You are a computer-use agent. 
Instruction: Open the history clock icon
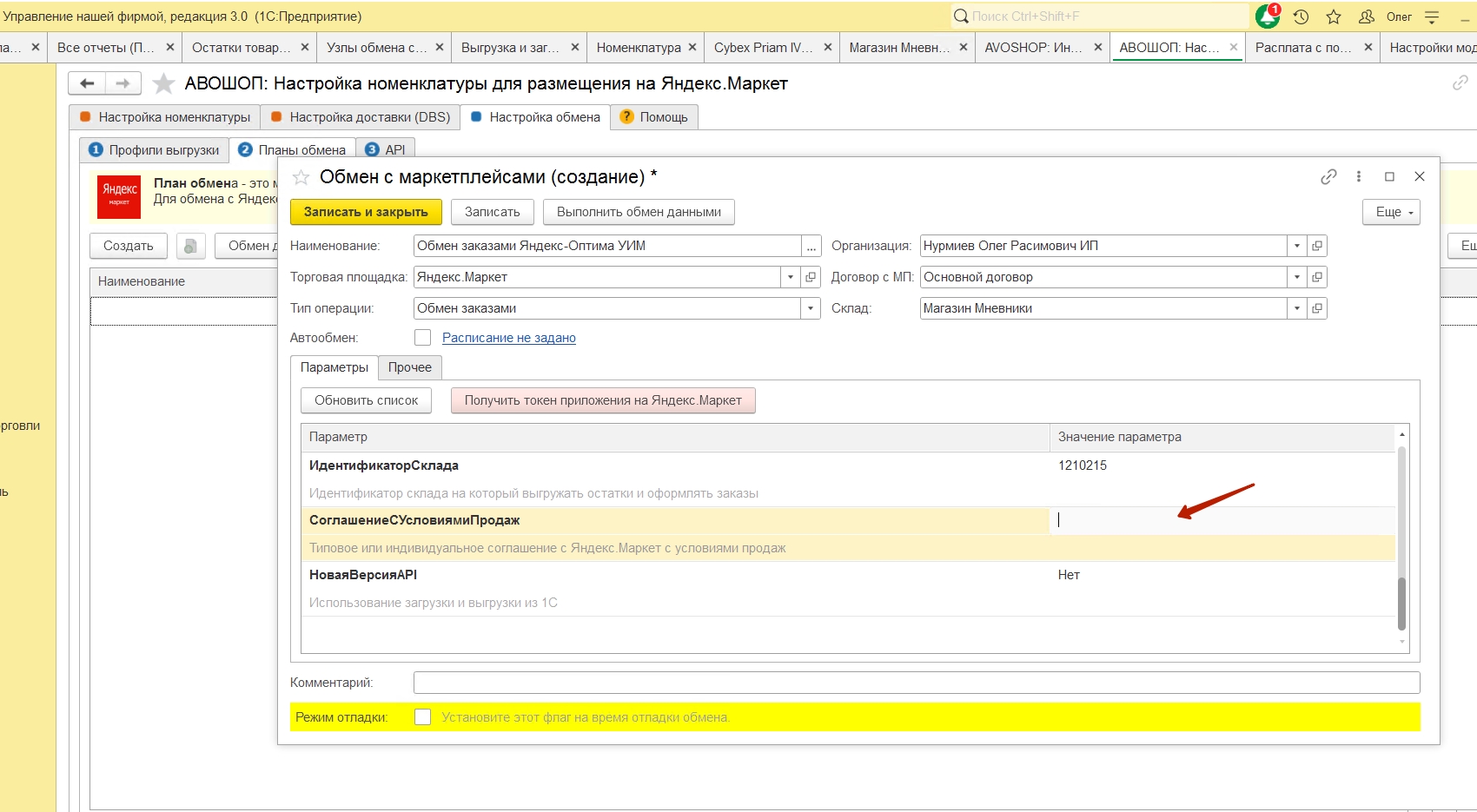(1301, 17)
